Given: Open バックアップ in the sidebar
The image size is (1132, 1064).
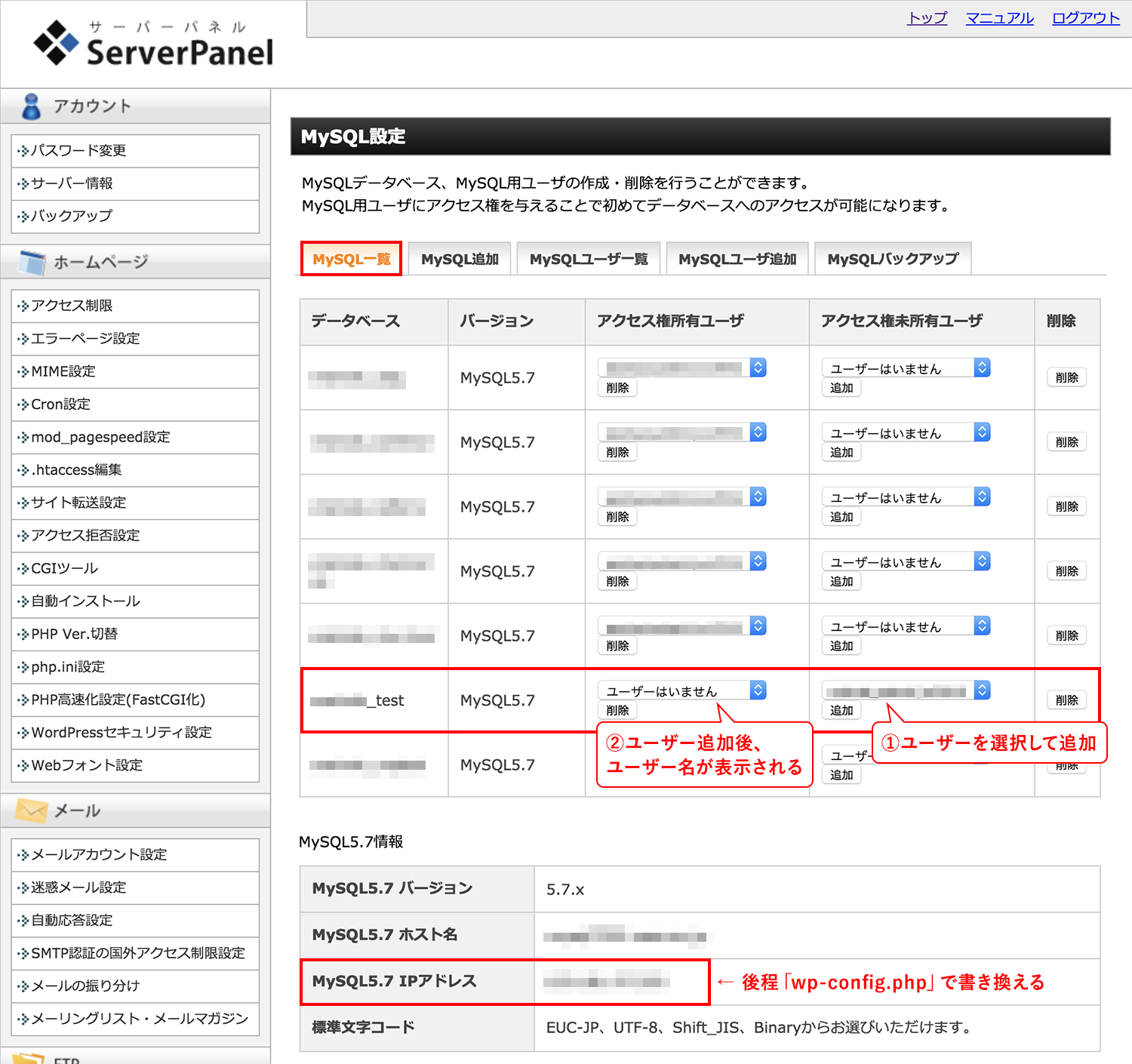Looking at the screenshot, I should pyautogui.click(x=136, y=216).
